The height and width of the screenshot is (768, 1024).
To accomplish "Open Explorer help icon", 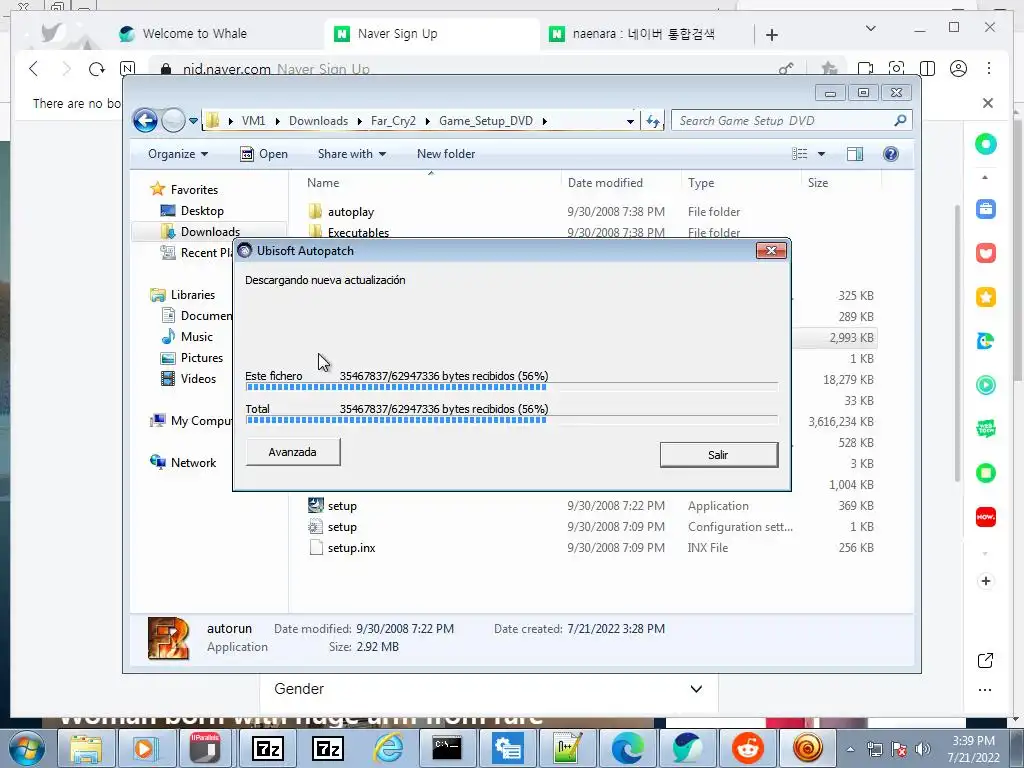I will [x=890, y=154].
